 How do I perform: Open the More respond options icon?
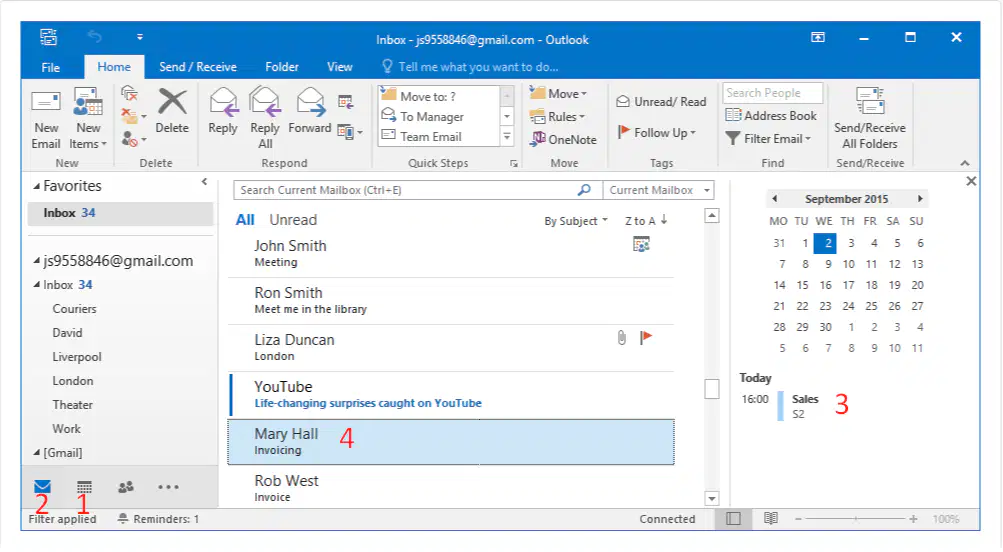[x=350, y=132]
